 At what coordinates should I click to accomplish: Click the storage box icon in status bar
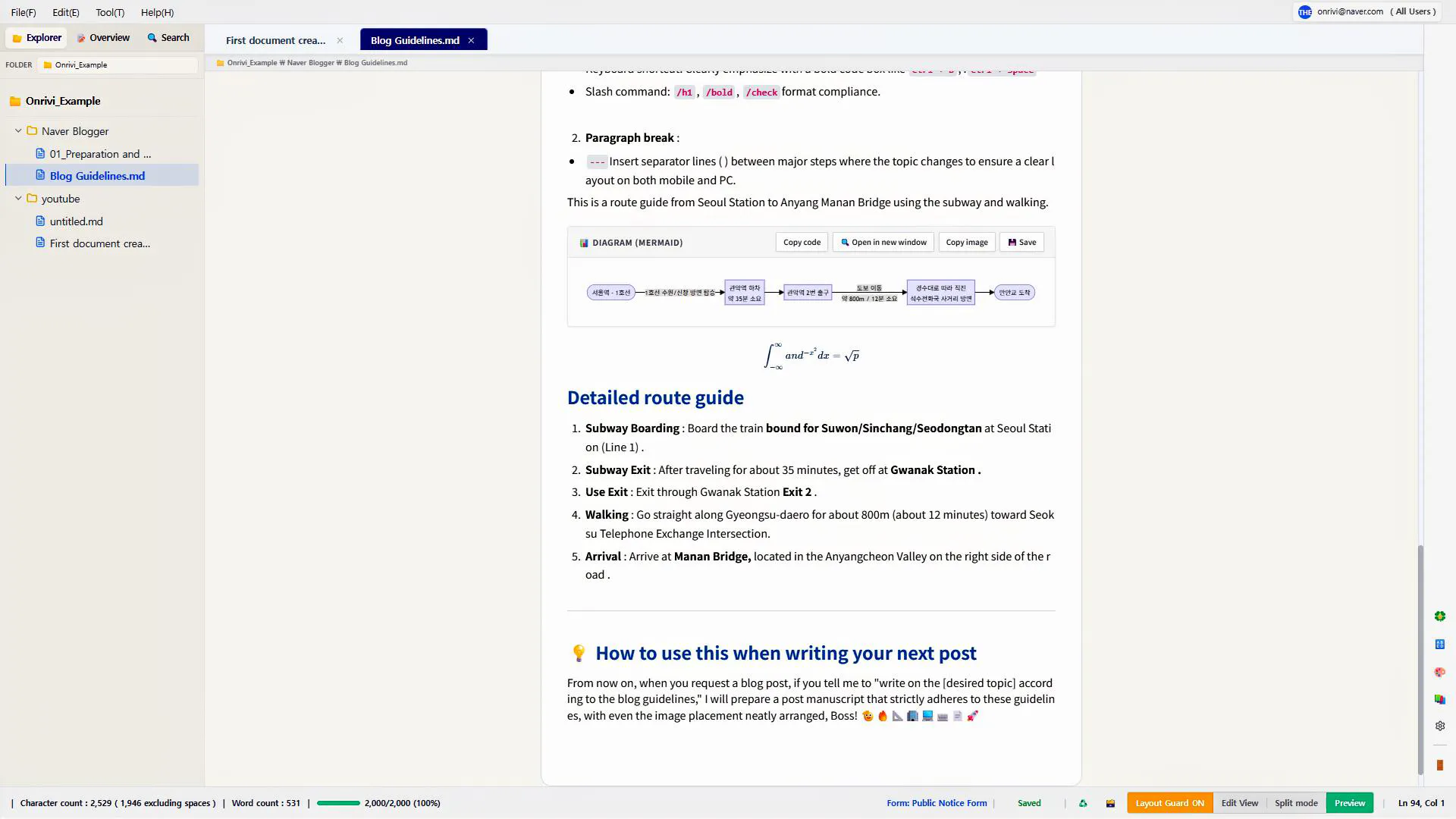(1110, 803)
